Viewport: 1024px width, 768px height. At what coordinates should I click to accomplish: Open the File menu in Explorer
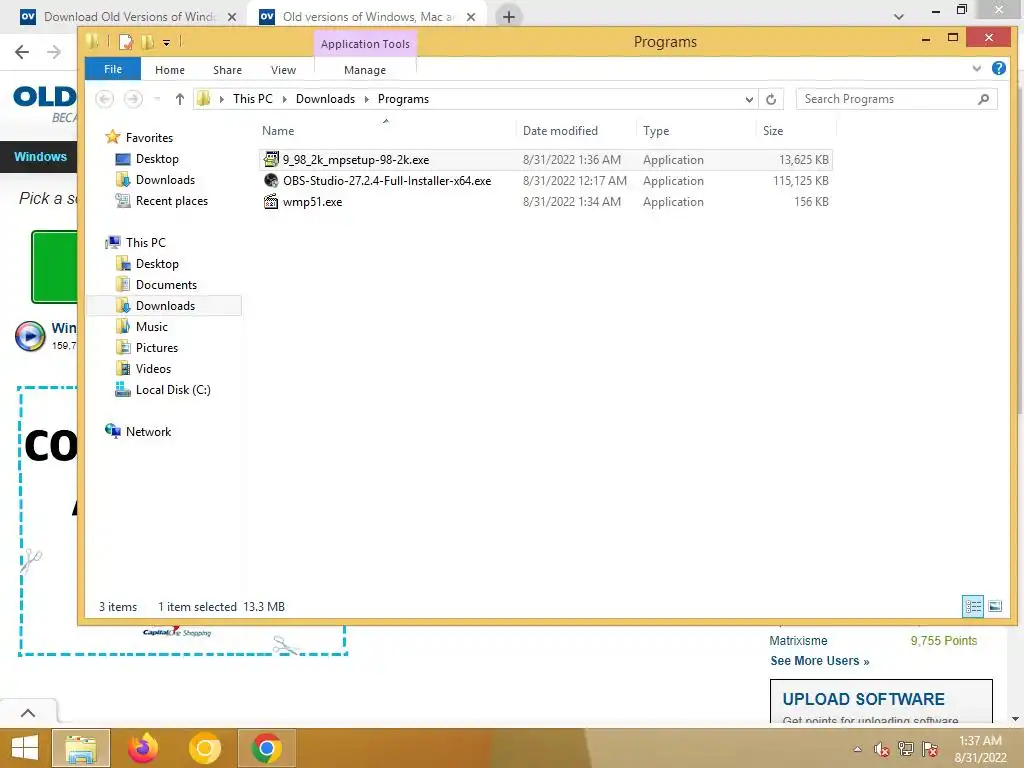click(x=113, y=69)
